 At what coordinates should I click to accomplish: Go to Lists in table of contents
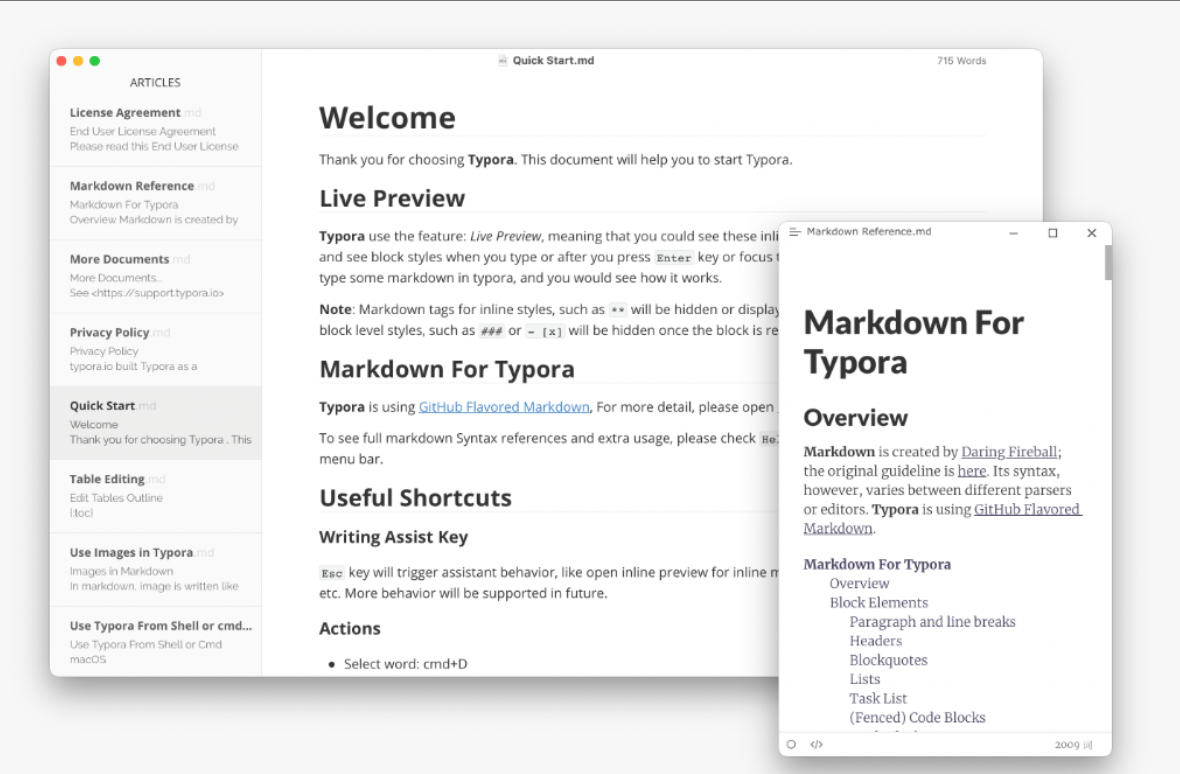865,679
